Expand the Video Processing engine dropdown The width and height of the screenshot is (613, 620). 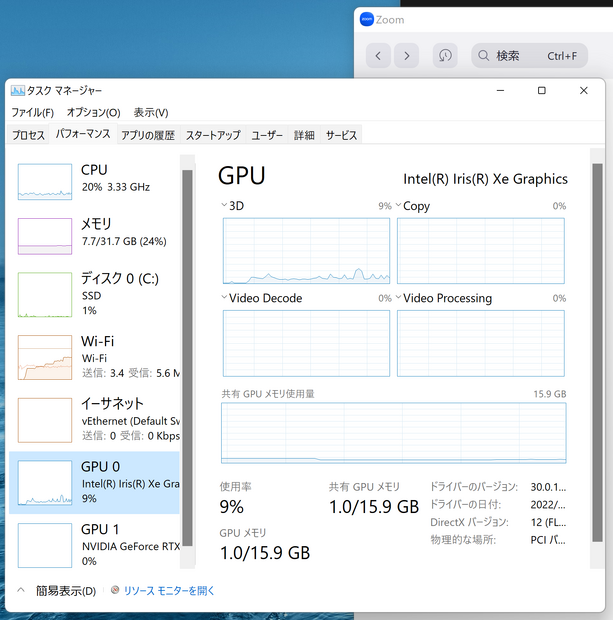click(398, 298)
